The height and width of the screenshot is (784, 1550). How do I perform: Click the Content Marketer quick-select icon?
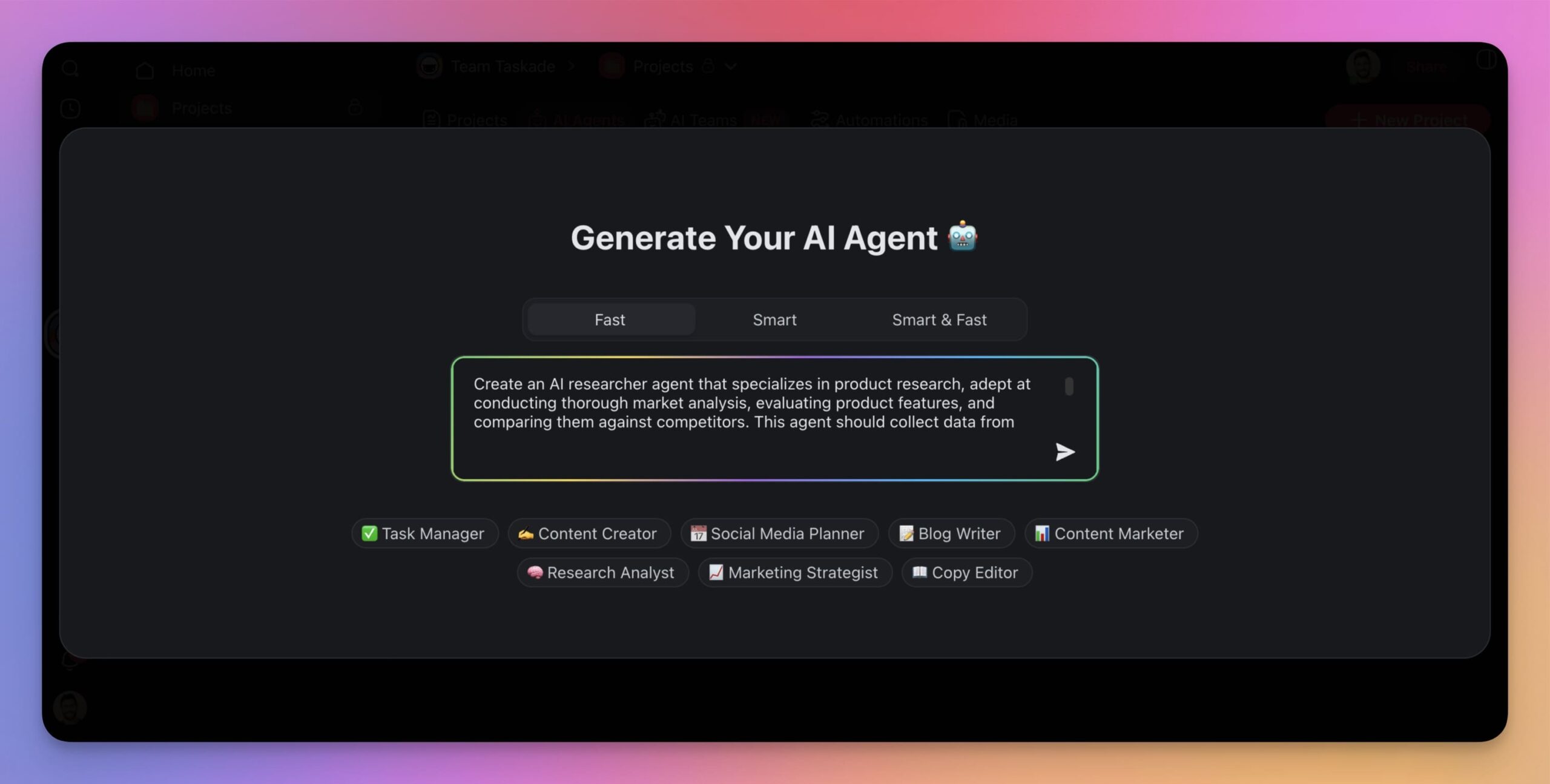1109,532
